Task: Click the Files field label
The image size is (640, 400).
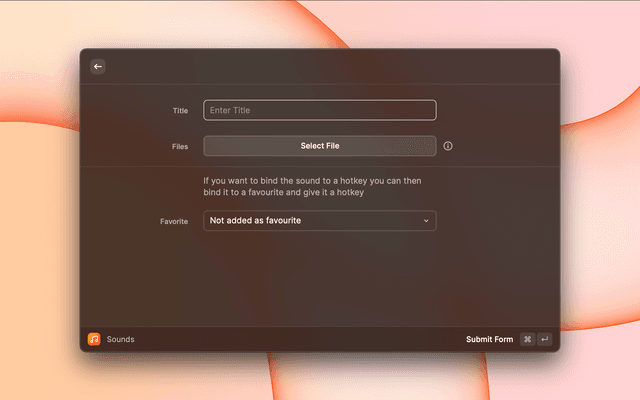Action: 179,146
